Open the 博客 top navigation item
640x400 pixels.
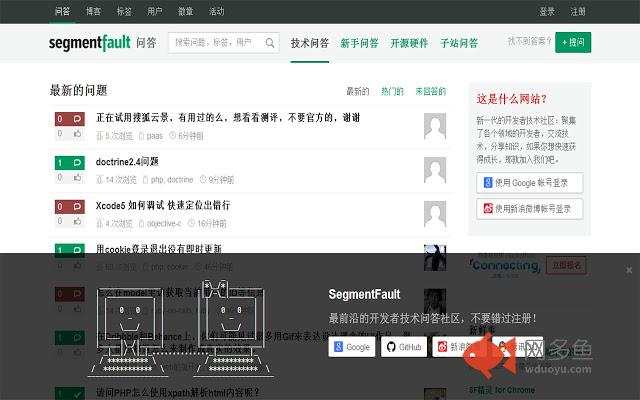pos(93,11)
